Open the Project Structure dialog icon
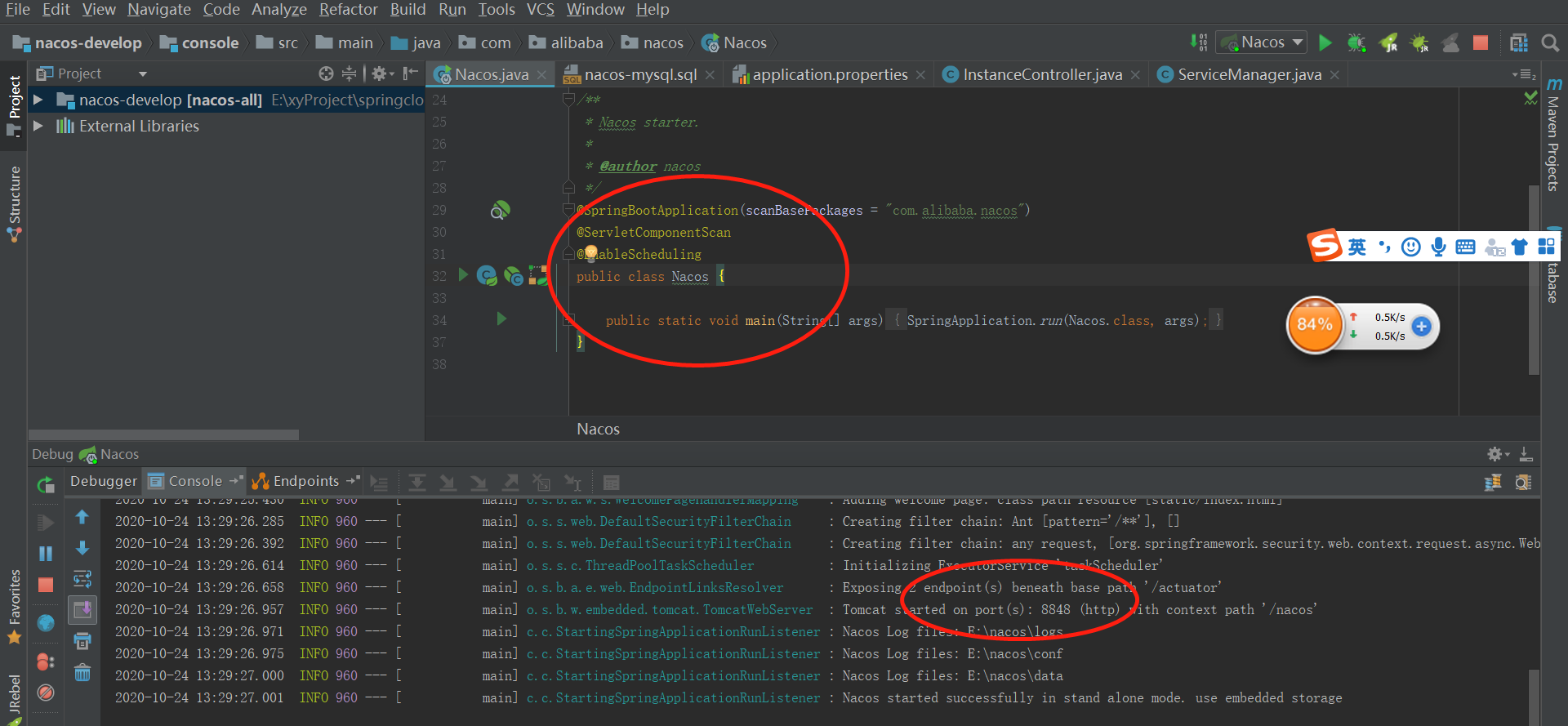This screenshot has height=726, width=1568. pyautogui.click(x=1519, y=42)
